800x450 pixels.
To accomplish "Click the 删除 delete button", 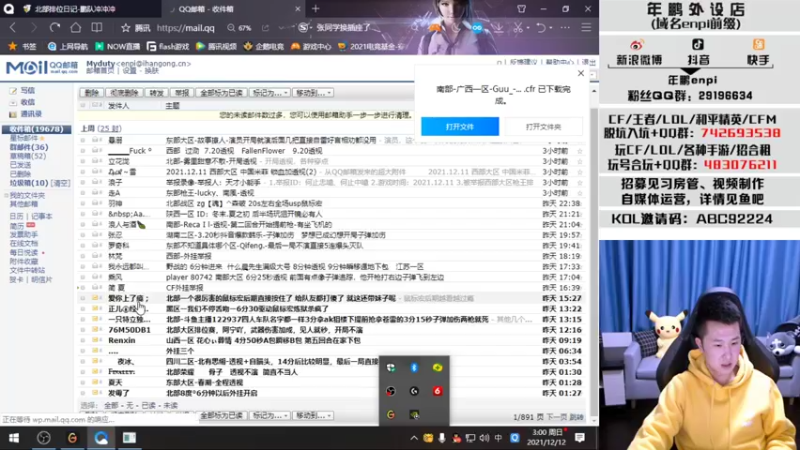I will 91,93.
